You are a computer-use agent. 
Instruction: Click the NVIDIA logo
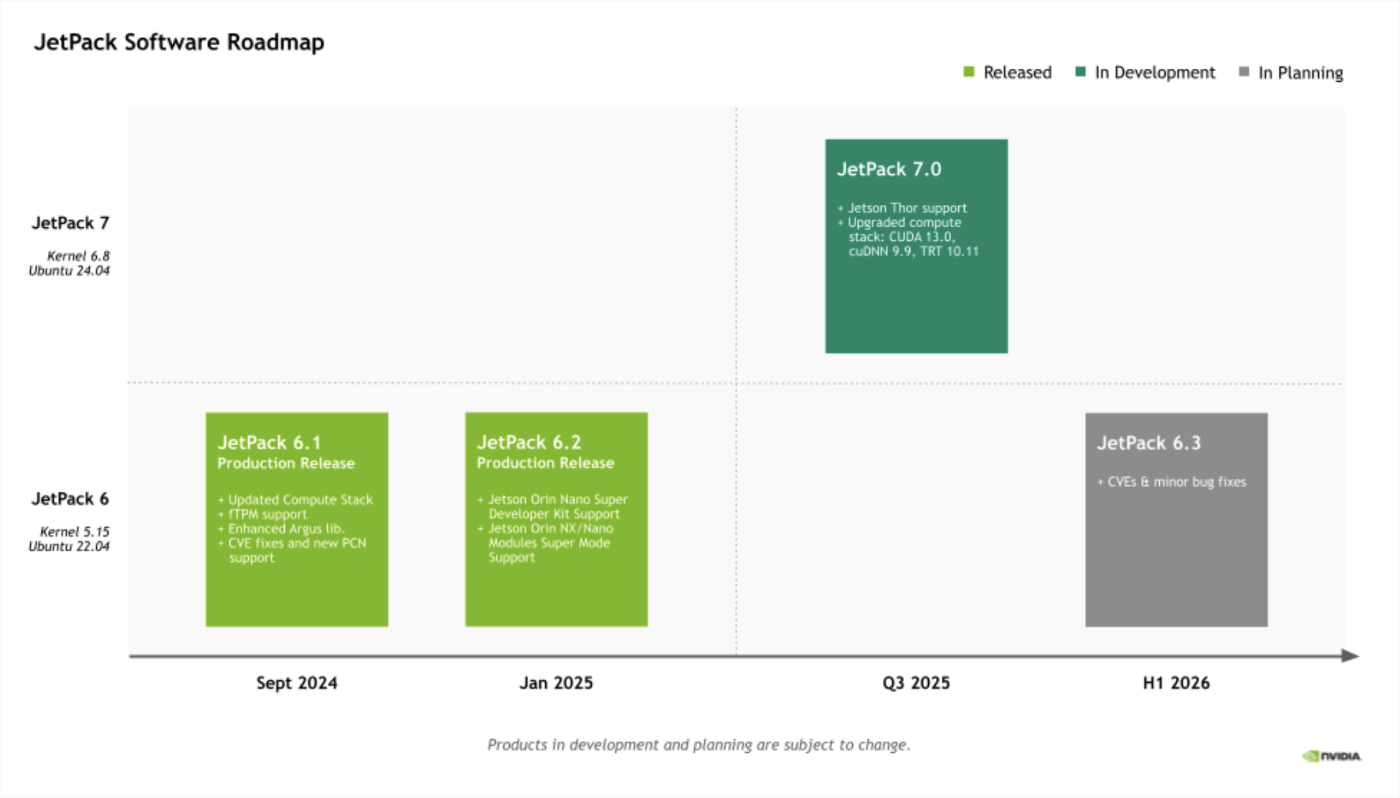(1331, 756)
